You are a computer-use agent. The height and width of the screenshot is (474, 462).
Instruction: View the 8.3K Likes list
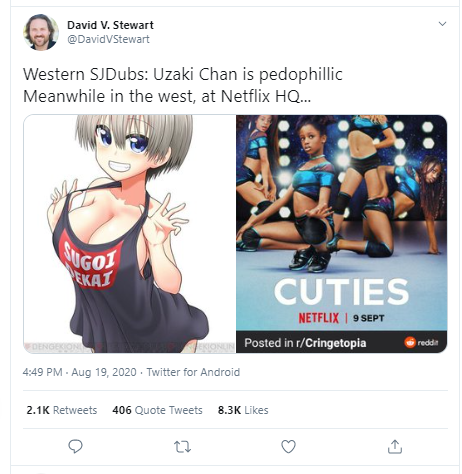(x=243, y=410)
